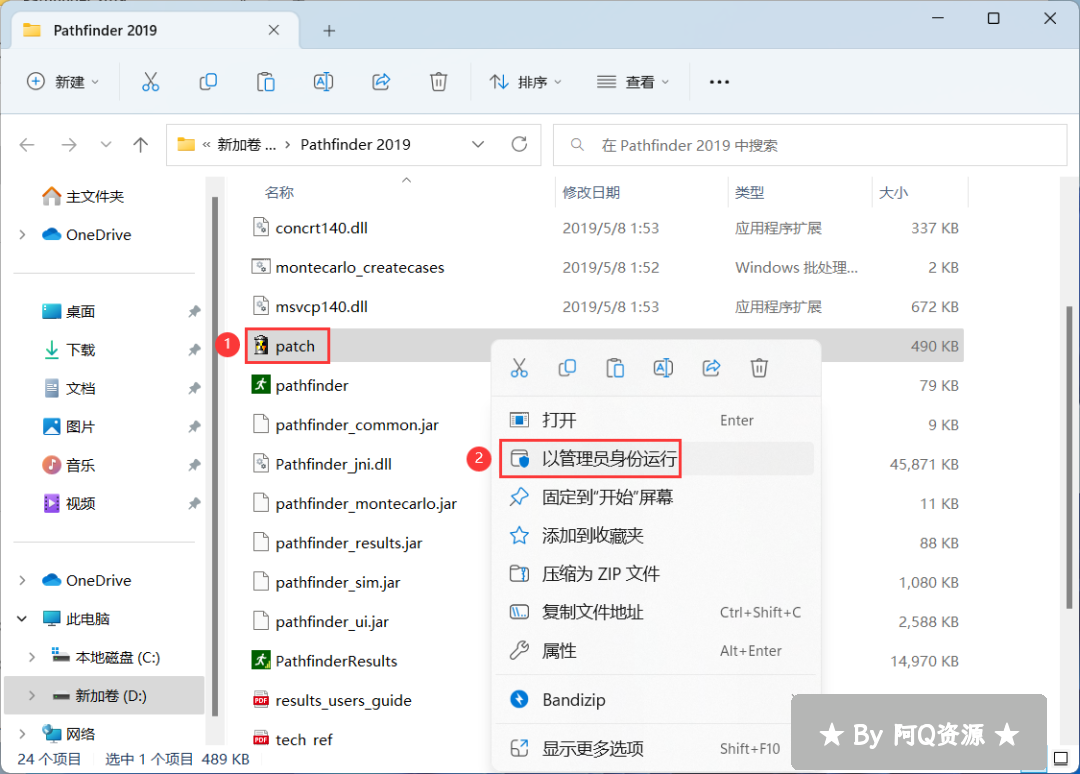Open the 新建 dropdown menu
The image size is (1080, 774).
63,82
